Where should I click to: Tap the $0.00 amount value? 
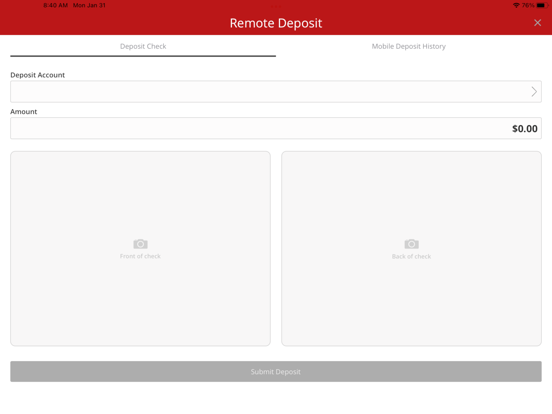[x=525, y=128]
